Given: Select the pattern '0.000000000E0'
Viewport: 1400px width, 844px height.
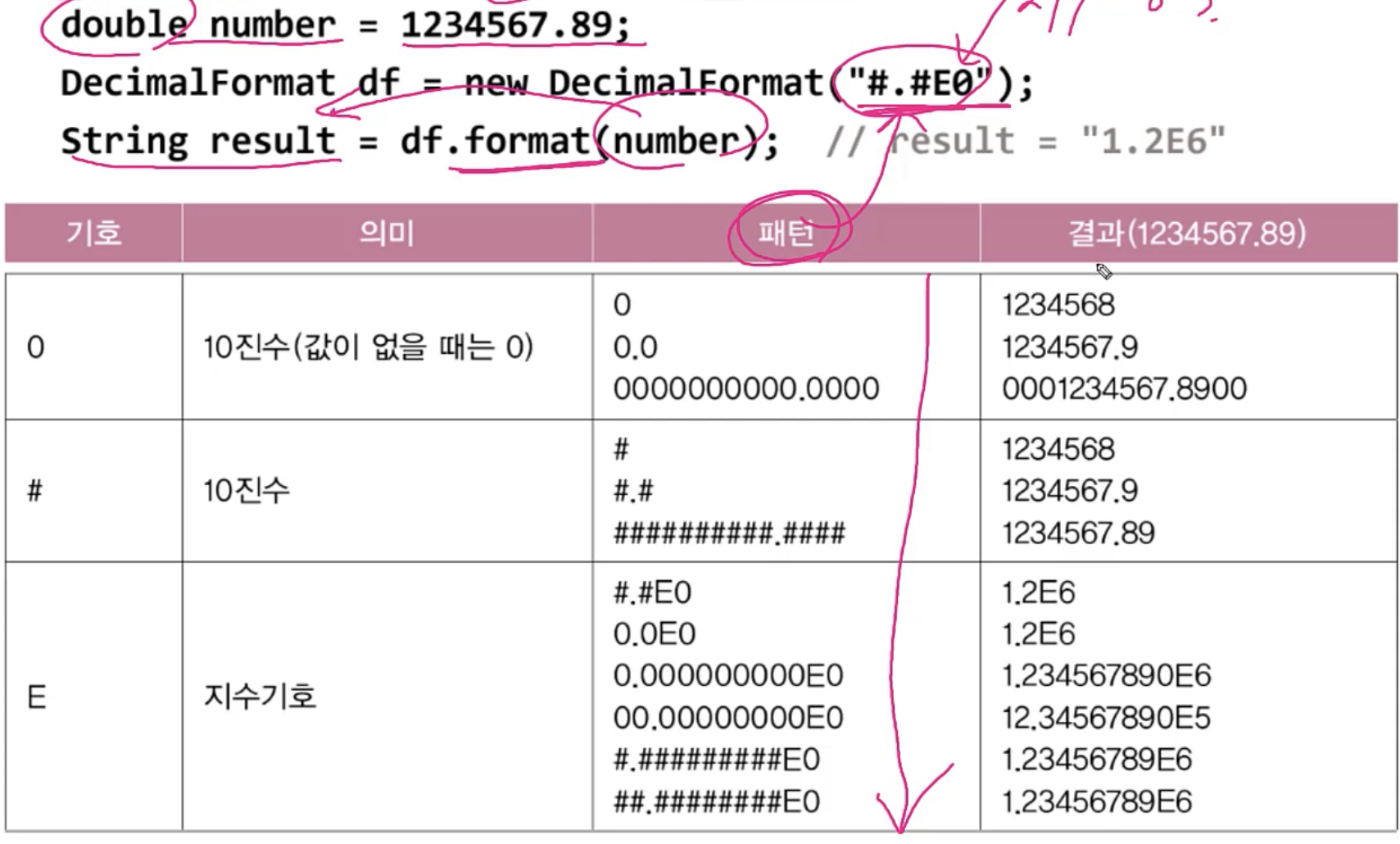Looking at the screenshot, I should click(x=728, y=676).
